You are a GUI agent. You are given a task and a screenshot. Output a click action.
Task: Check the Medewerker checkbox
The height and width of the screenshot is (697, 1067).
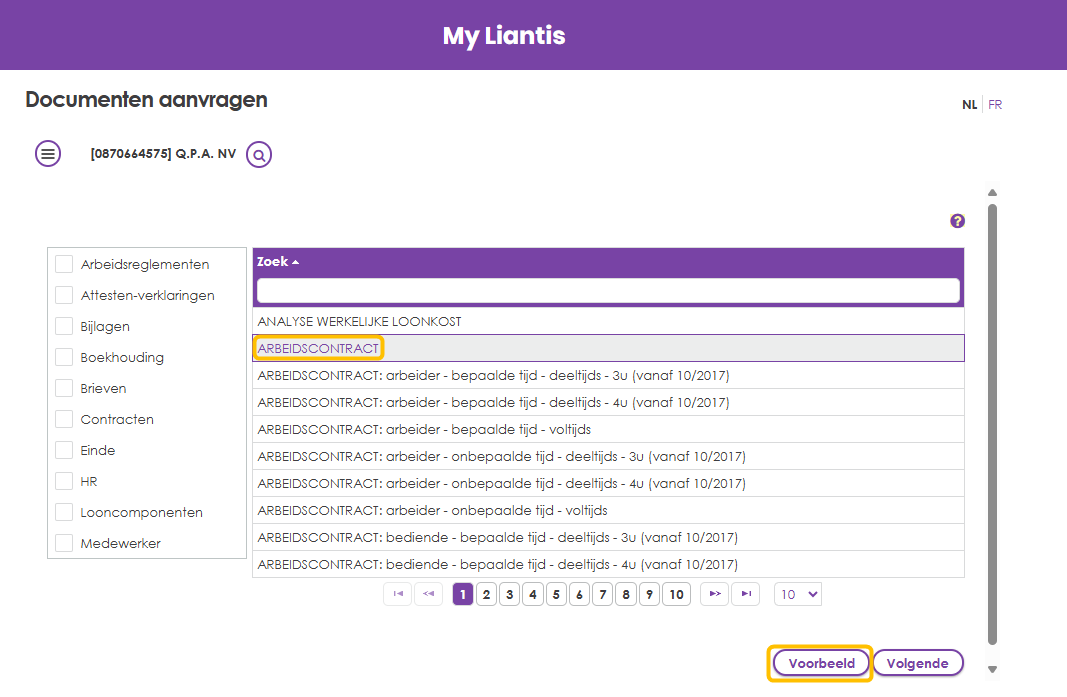click(x=64, y=543)
